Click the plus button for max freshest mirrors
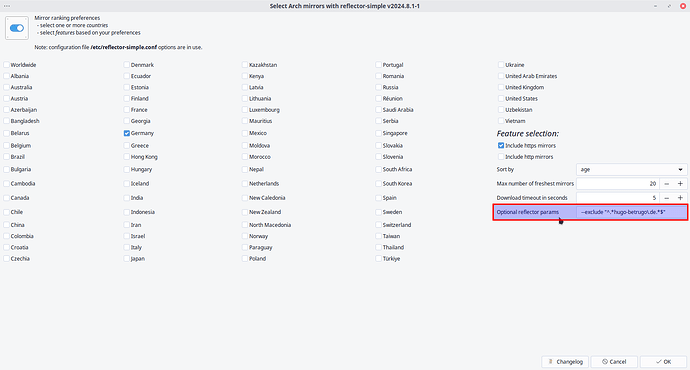This screenshot has width=690, height=370. coord(680,183)
